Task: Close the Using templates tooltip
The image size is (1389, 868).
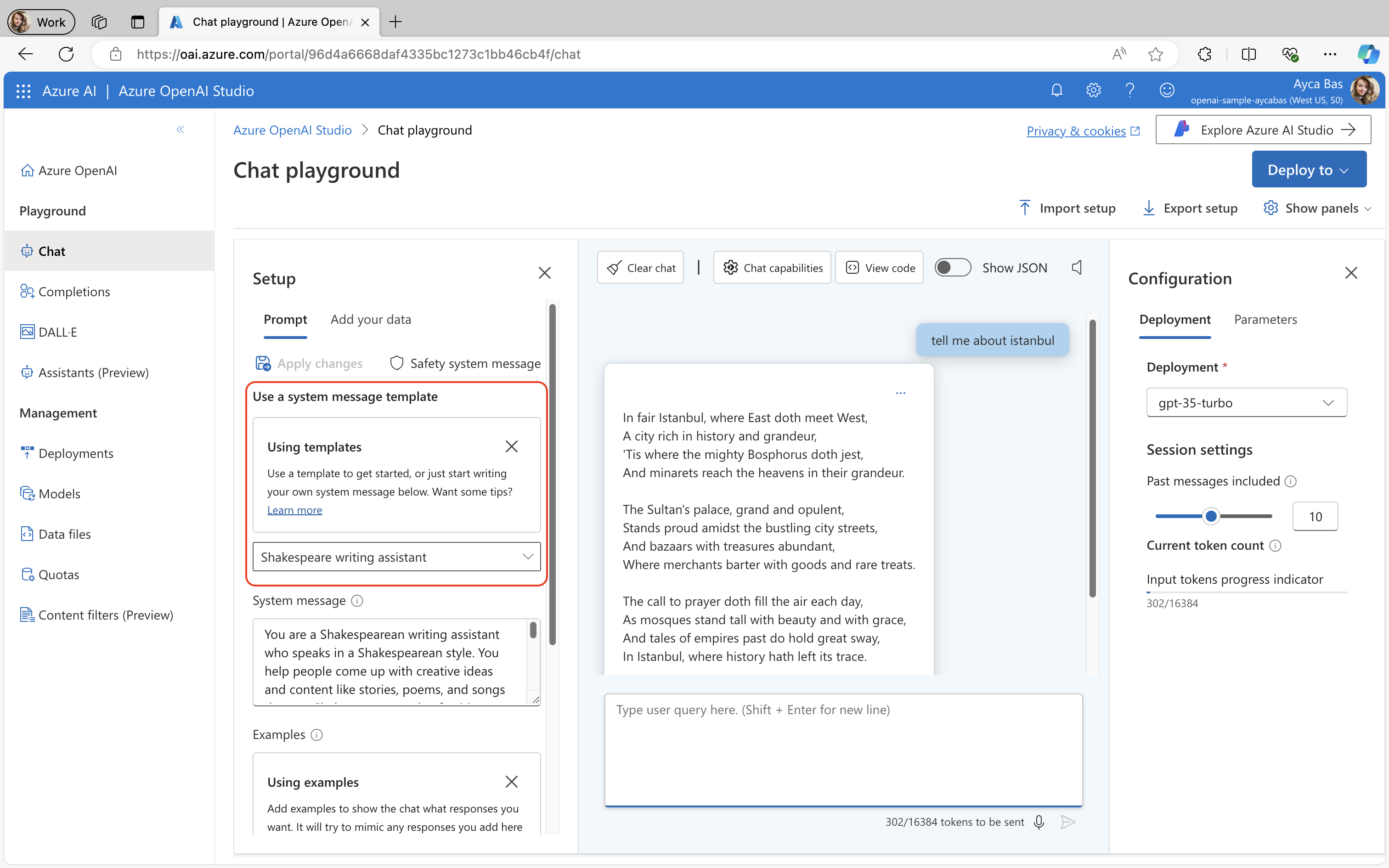Action: point(512,446)
